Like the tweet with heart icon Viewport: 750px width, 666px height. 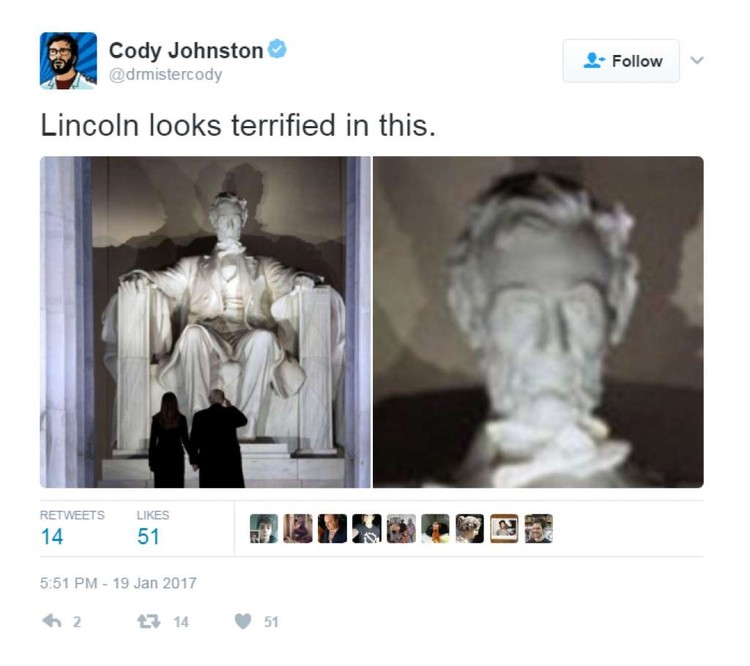coord(243,621)
